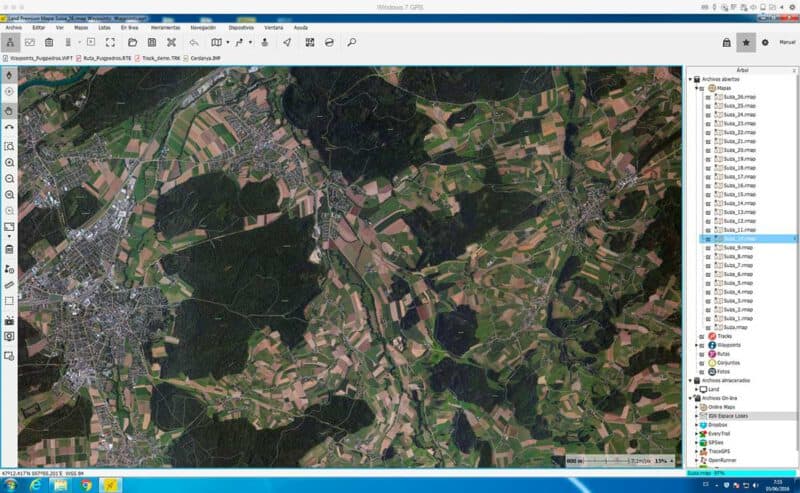The height and width of the screenshot is (493, 800).
Task: Collapse the Archivos almacenados node
Action: click(x=690, y=381)
